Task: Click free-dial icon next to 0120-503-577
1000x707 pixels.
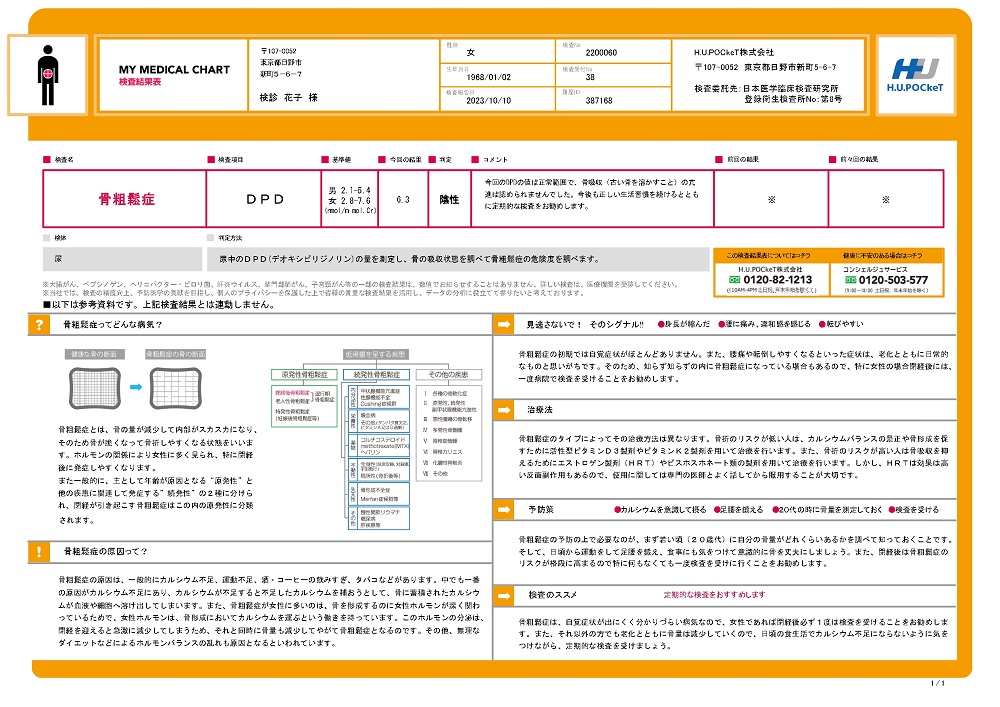Action: click(x=850, y=280)
